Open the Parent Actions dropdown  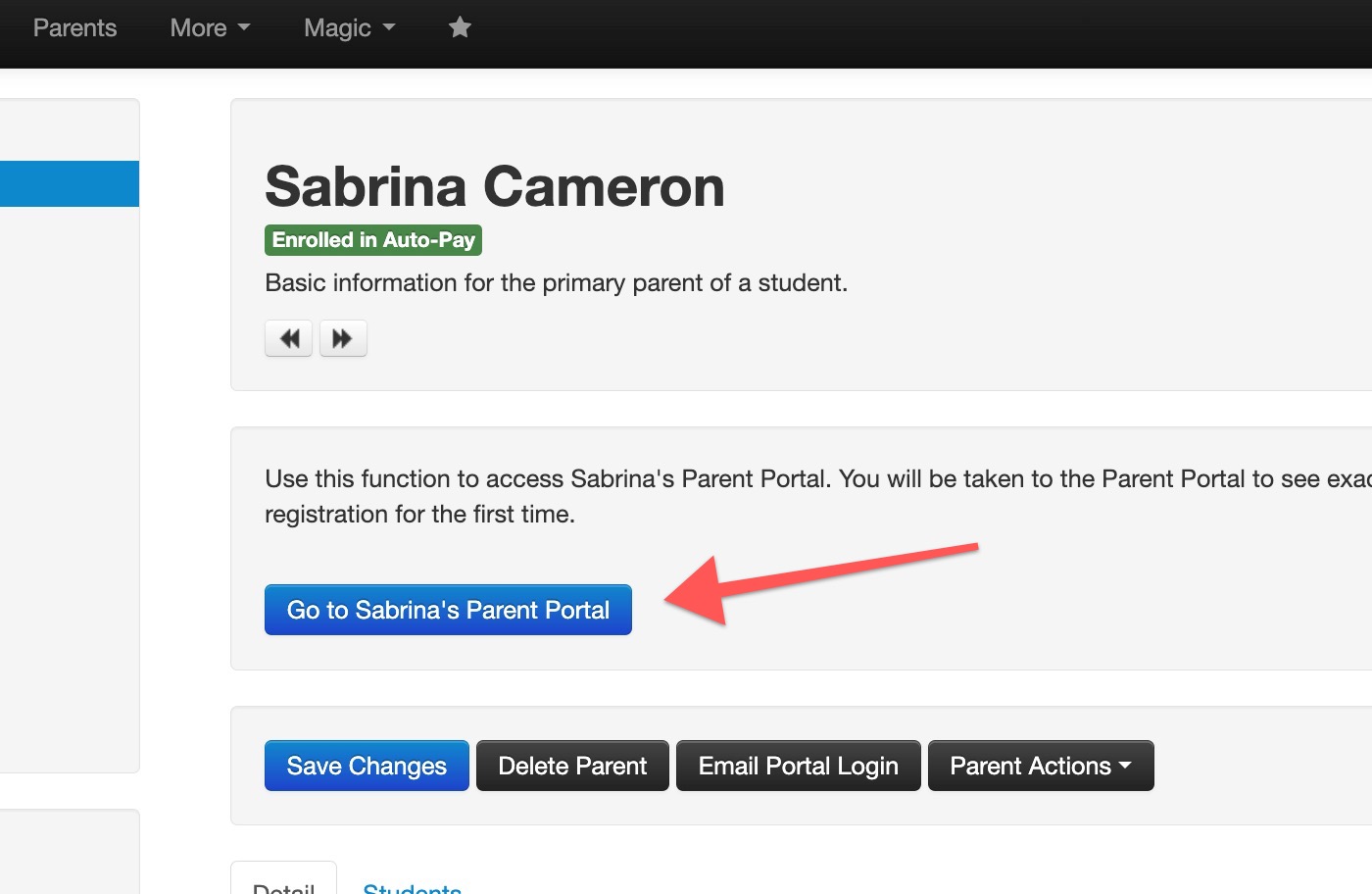pos(1041,766)
